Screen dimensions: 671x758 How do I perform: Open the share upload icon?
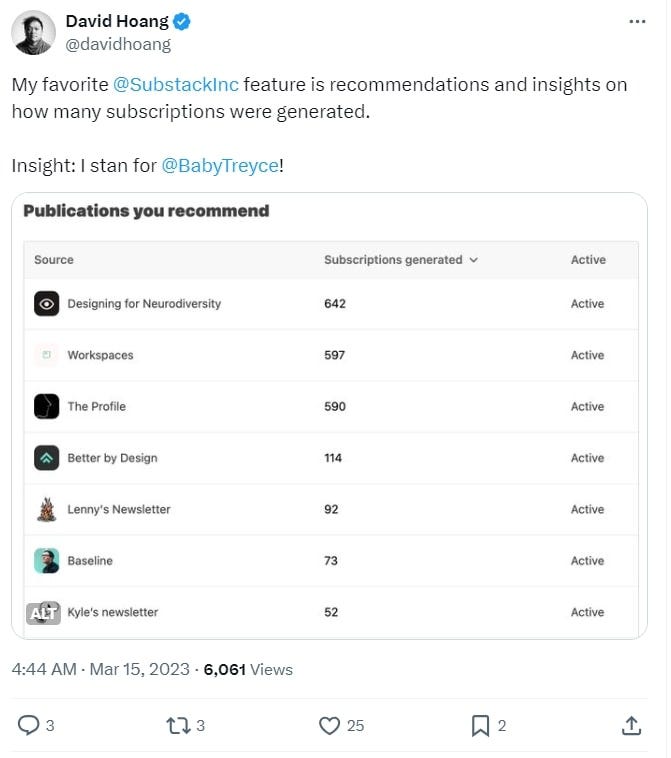(631, 726)
